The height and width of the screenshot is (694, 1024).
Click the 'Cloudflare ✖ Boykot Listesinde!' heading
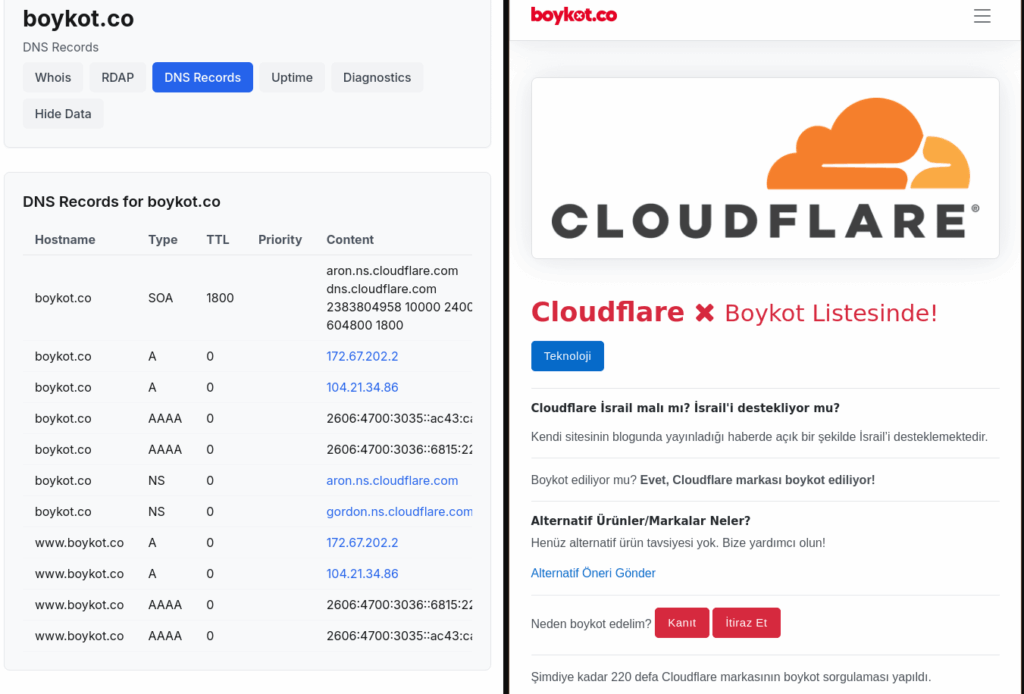coord(734,313)
